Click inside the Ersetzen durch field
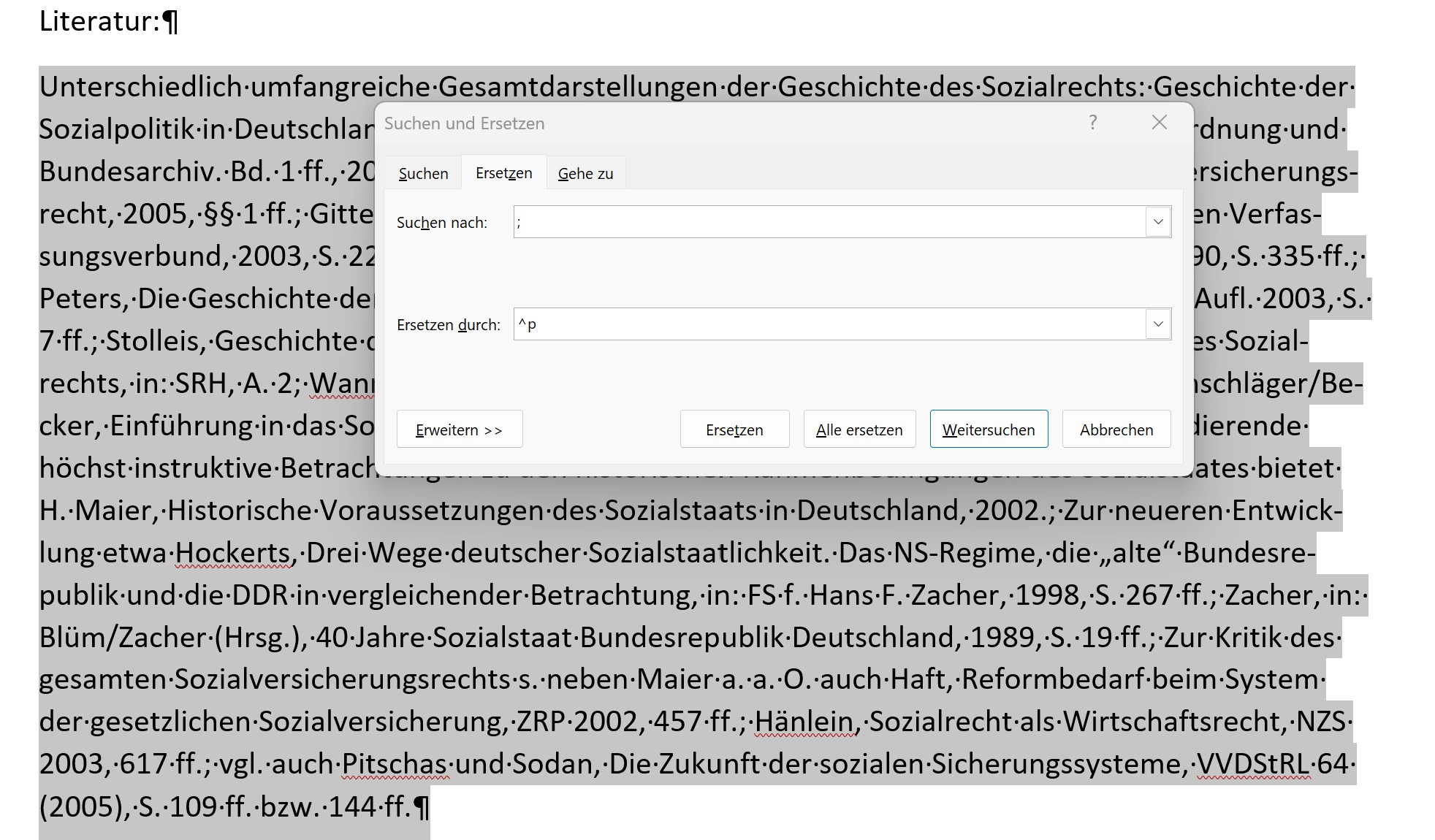The width and height of the screenshot is (1435, 840). (826, 324)
